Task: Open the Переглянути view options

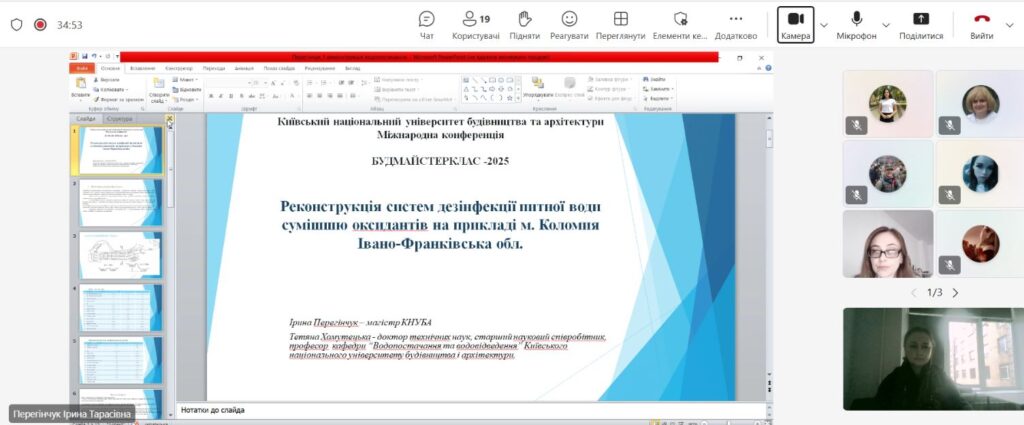Action: click(620, 24)
